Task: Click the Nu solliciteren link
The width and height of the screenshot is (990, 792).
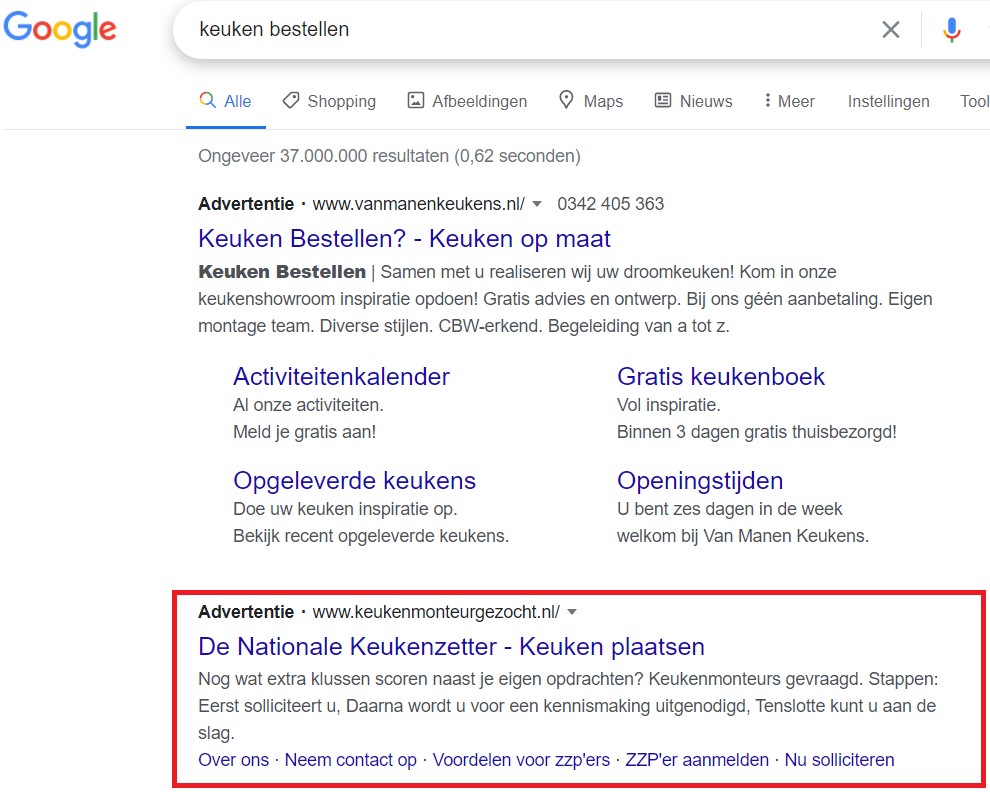Action: point(839,759)
